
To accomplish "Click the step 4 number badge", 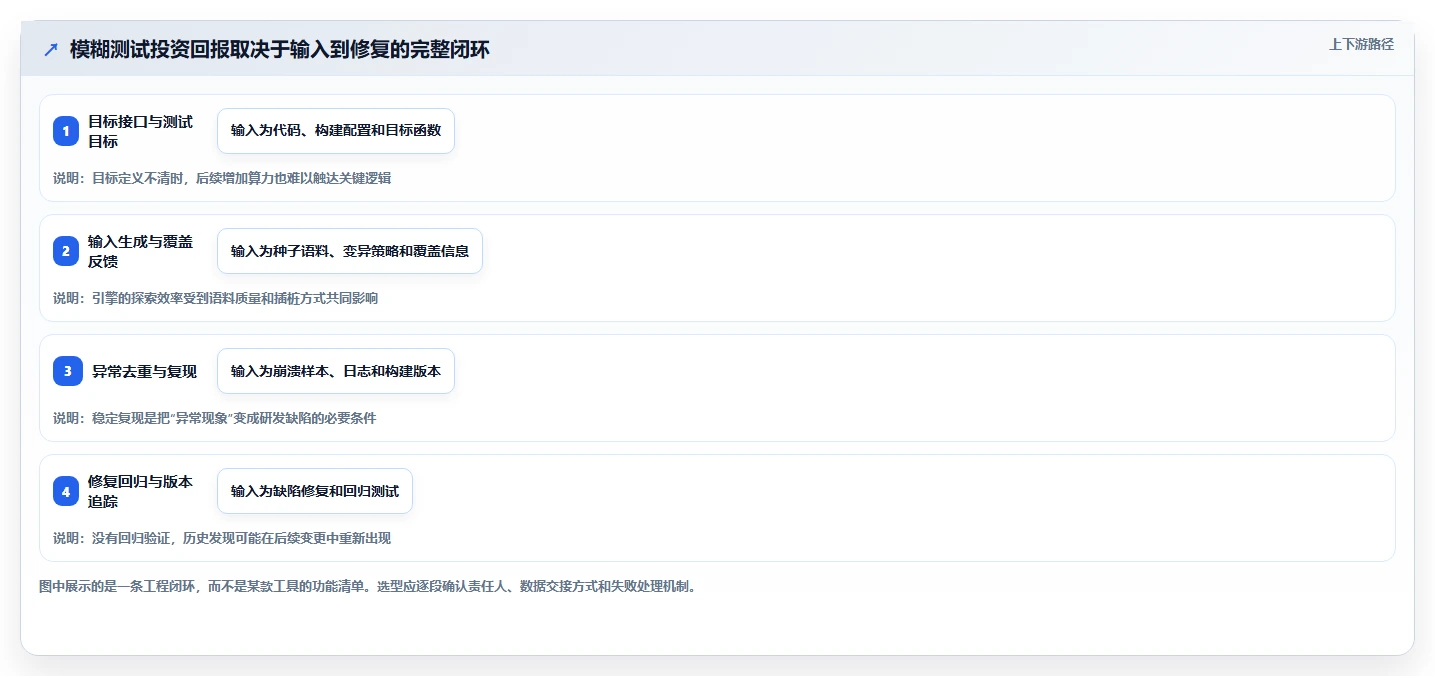I will (x=66, y=491).
